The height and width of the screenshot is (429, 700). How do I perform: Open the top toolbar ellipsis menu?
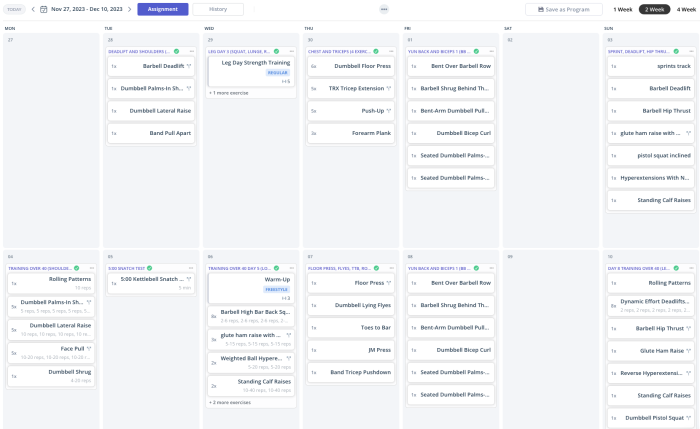pyautogui.click(x=384, y=9)
